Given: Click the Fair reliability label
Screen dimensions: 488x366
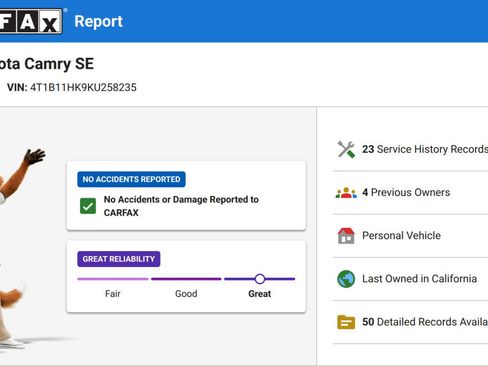Looking at the screenshot, I should click(x=113, y=294).
